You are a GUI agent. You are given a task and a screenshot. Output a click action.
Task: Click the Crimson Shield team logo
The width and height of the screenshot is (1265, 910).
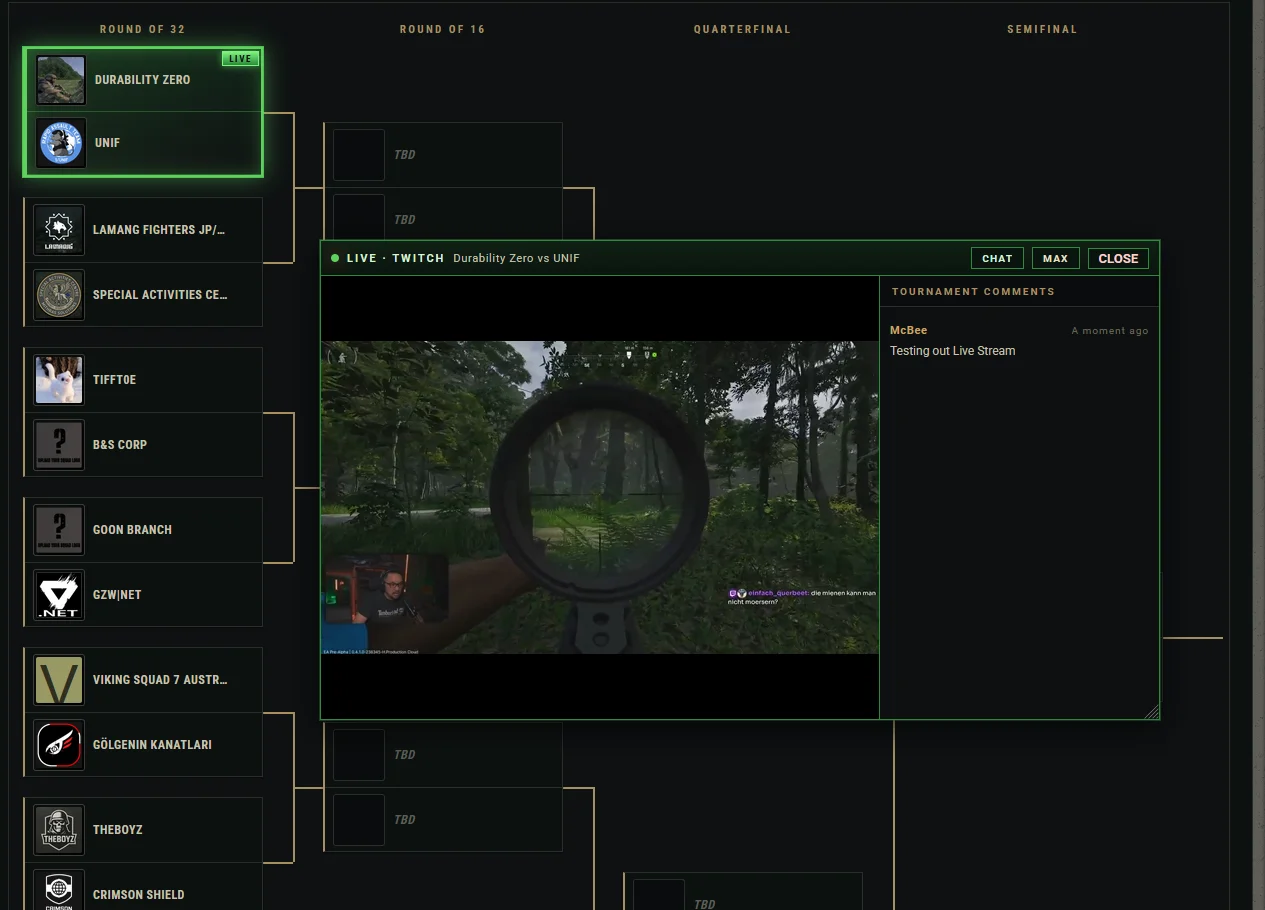59,891
